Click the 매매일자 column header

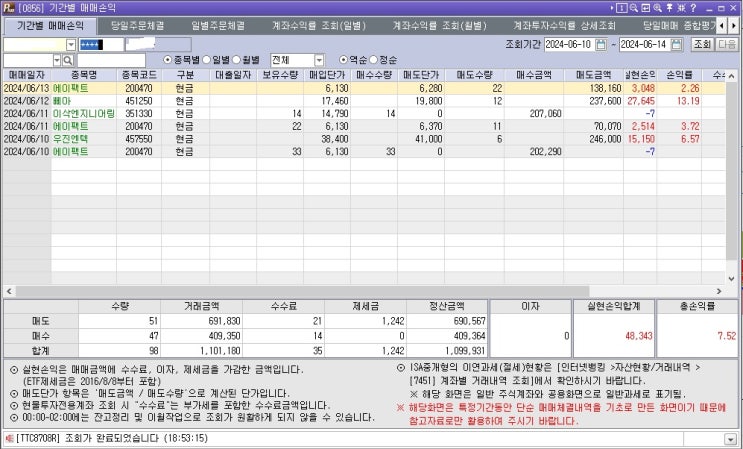(27, 75)
